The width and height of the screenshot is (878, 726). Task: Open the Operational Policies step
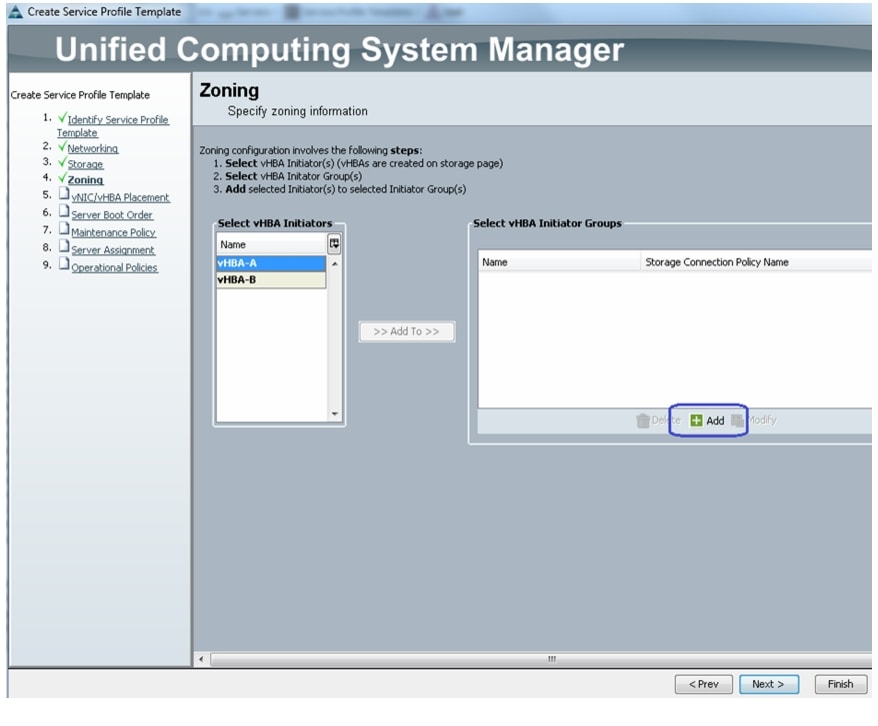click(114, 267)
